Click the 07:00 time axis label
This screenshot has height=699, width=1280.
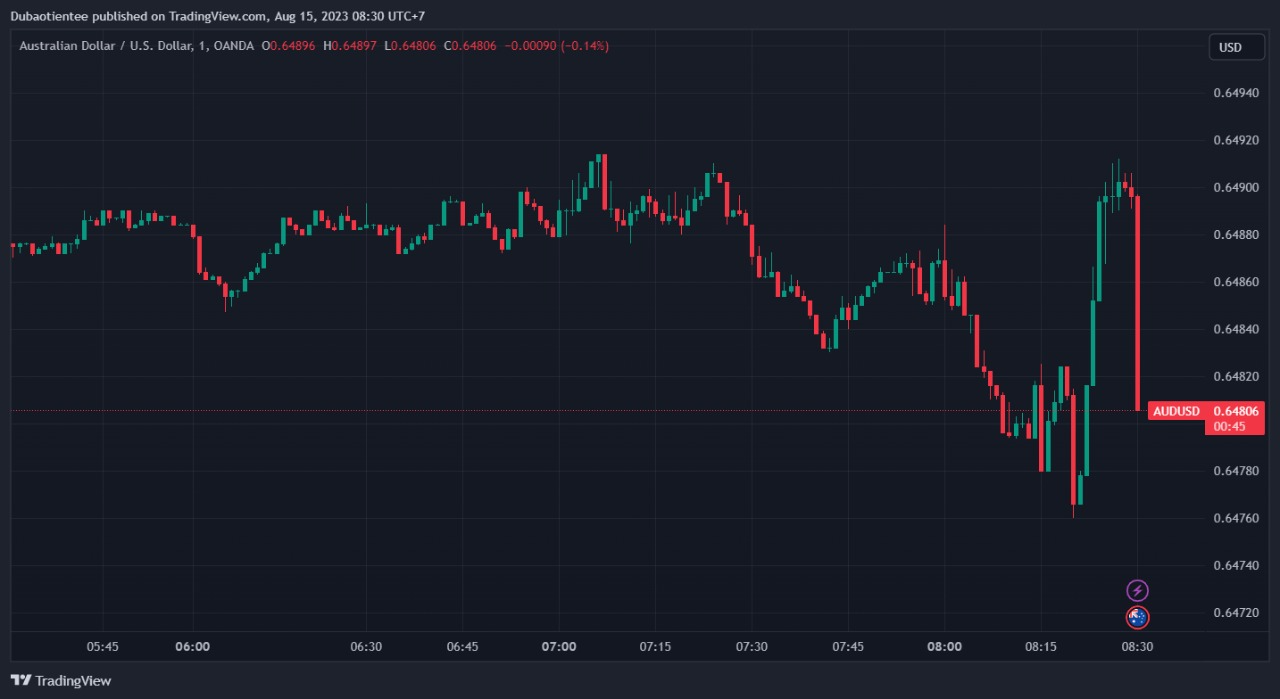[x=559, y=647]
